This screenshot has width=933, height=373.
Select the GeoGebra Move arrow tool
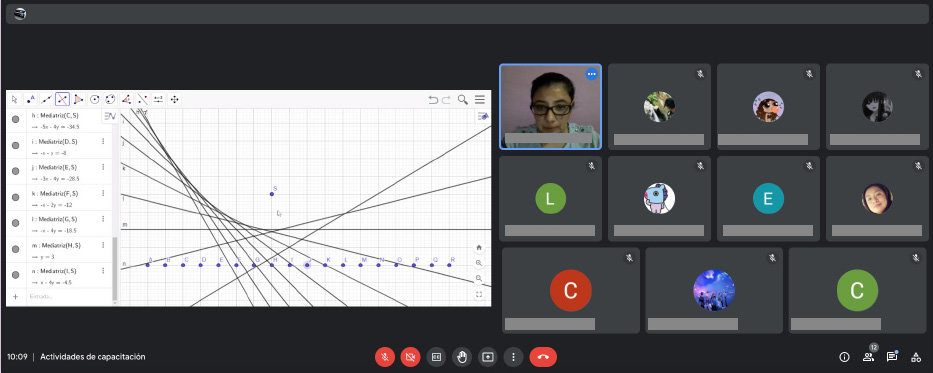coord(15,99)
